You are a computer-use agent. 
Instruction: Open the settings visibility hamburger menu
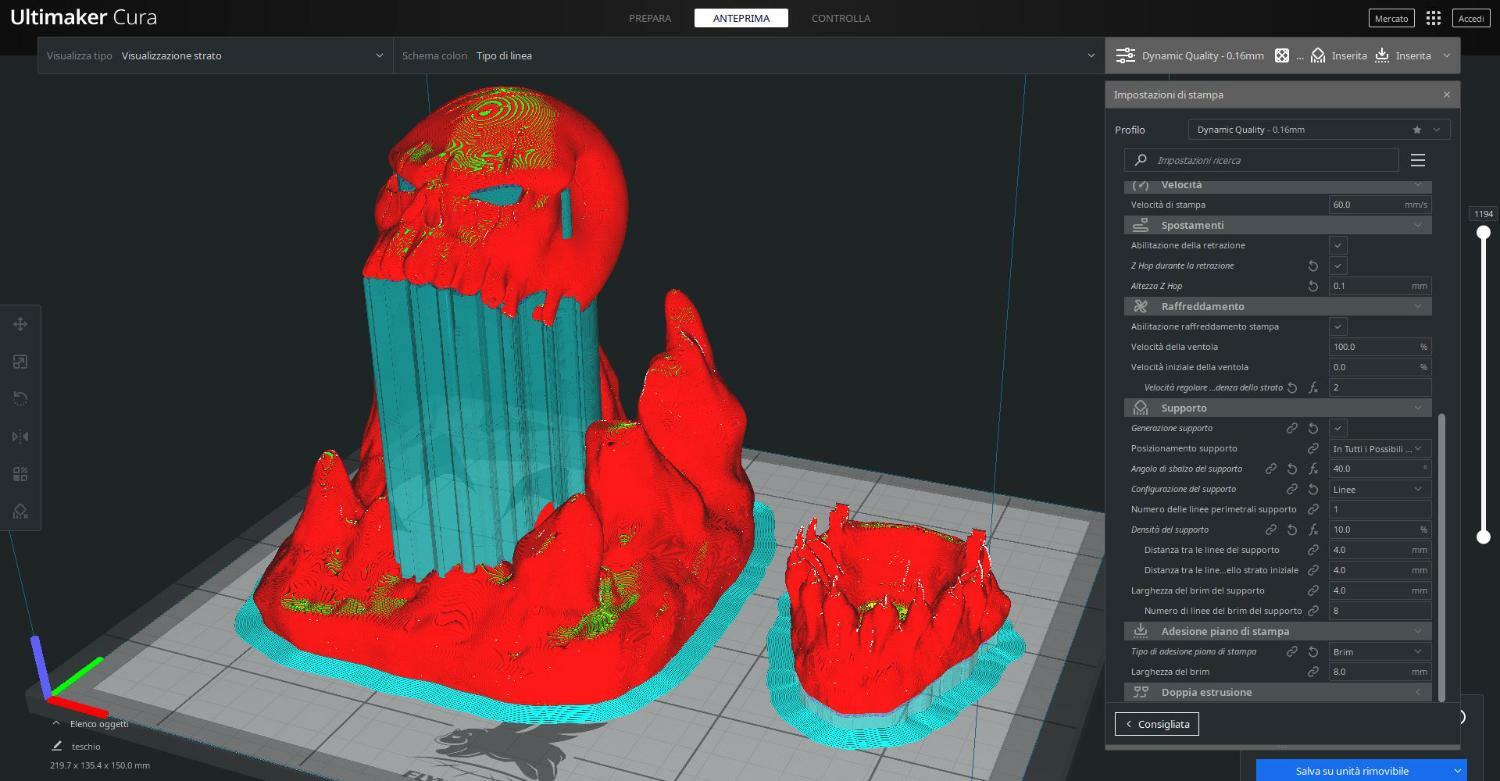coord(1417,160)
